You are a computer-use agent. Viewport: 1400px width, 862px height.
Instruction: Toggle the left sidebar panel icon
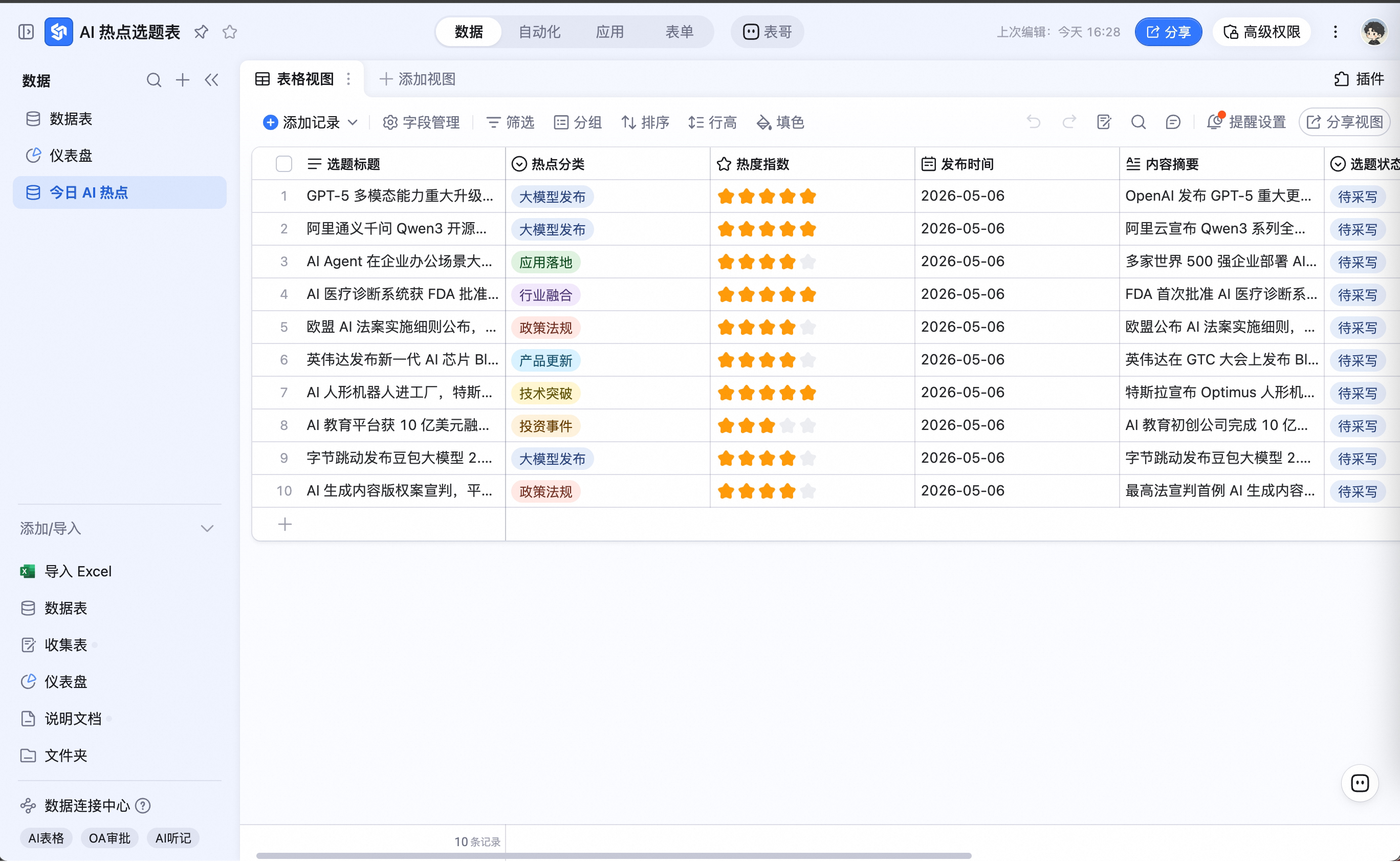[26, 32]
